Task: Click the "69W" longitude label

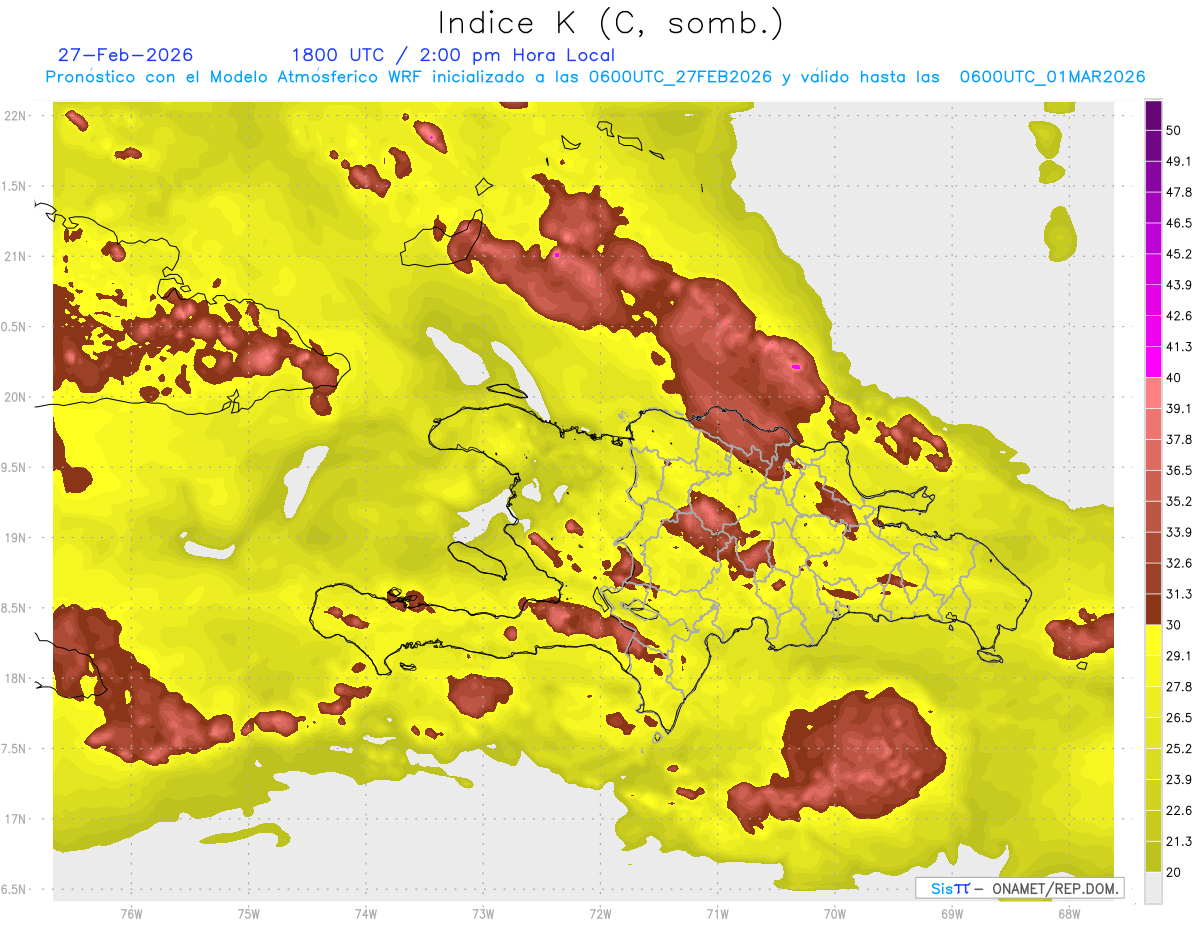Action: click(951, 914)
